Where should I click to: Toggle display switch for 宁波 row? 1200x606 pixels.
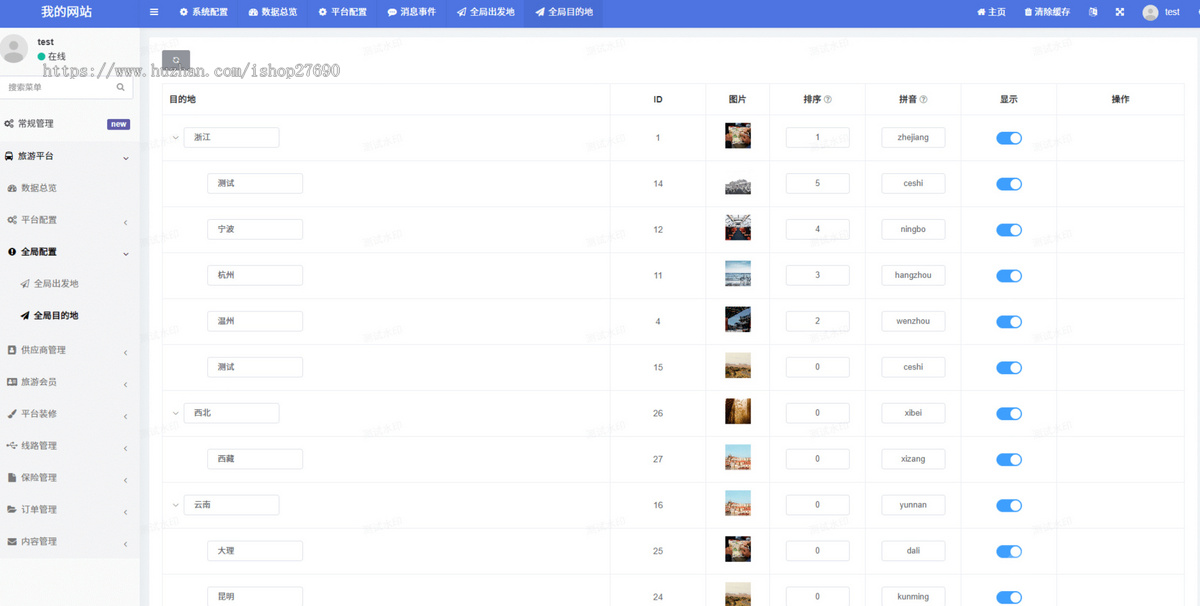[x=1009, y=230]
